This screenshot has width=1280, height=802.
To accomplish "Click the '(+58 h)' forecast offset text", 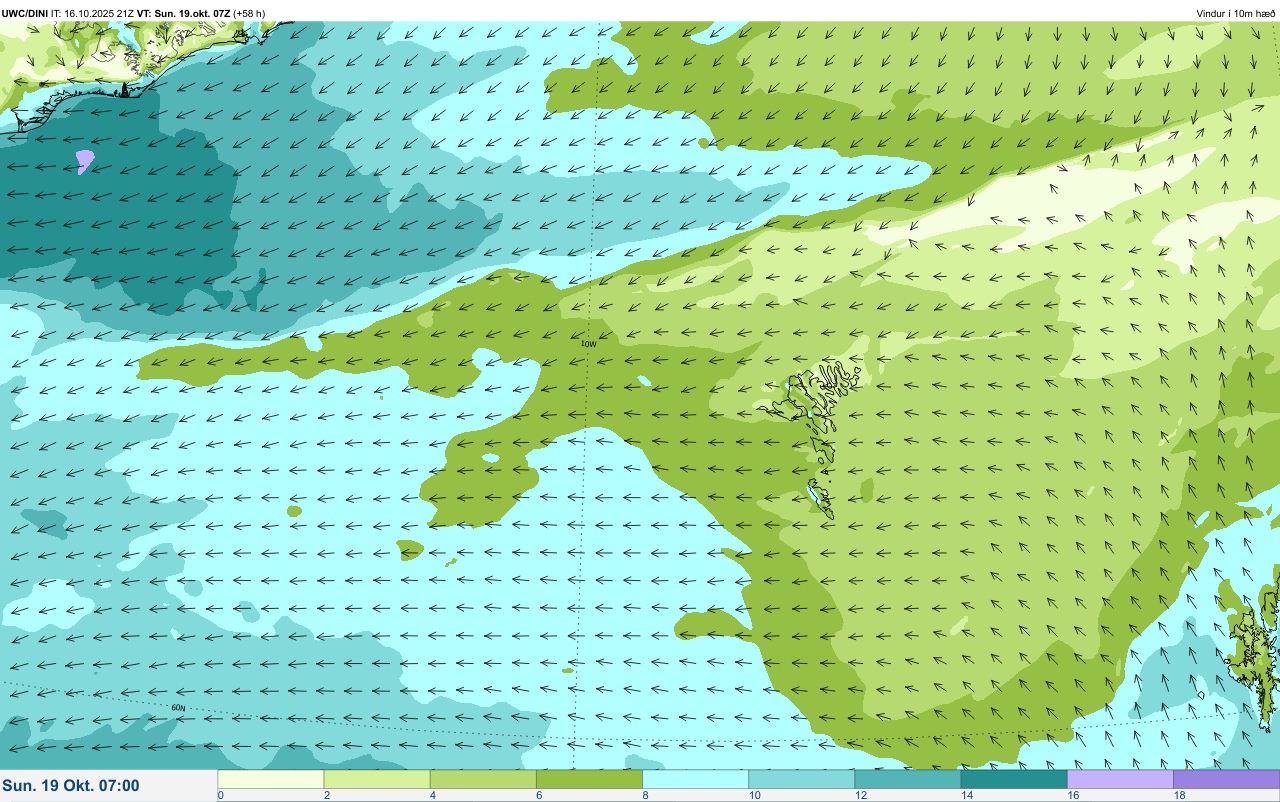I will 250,14.
